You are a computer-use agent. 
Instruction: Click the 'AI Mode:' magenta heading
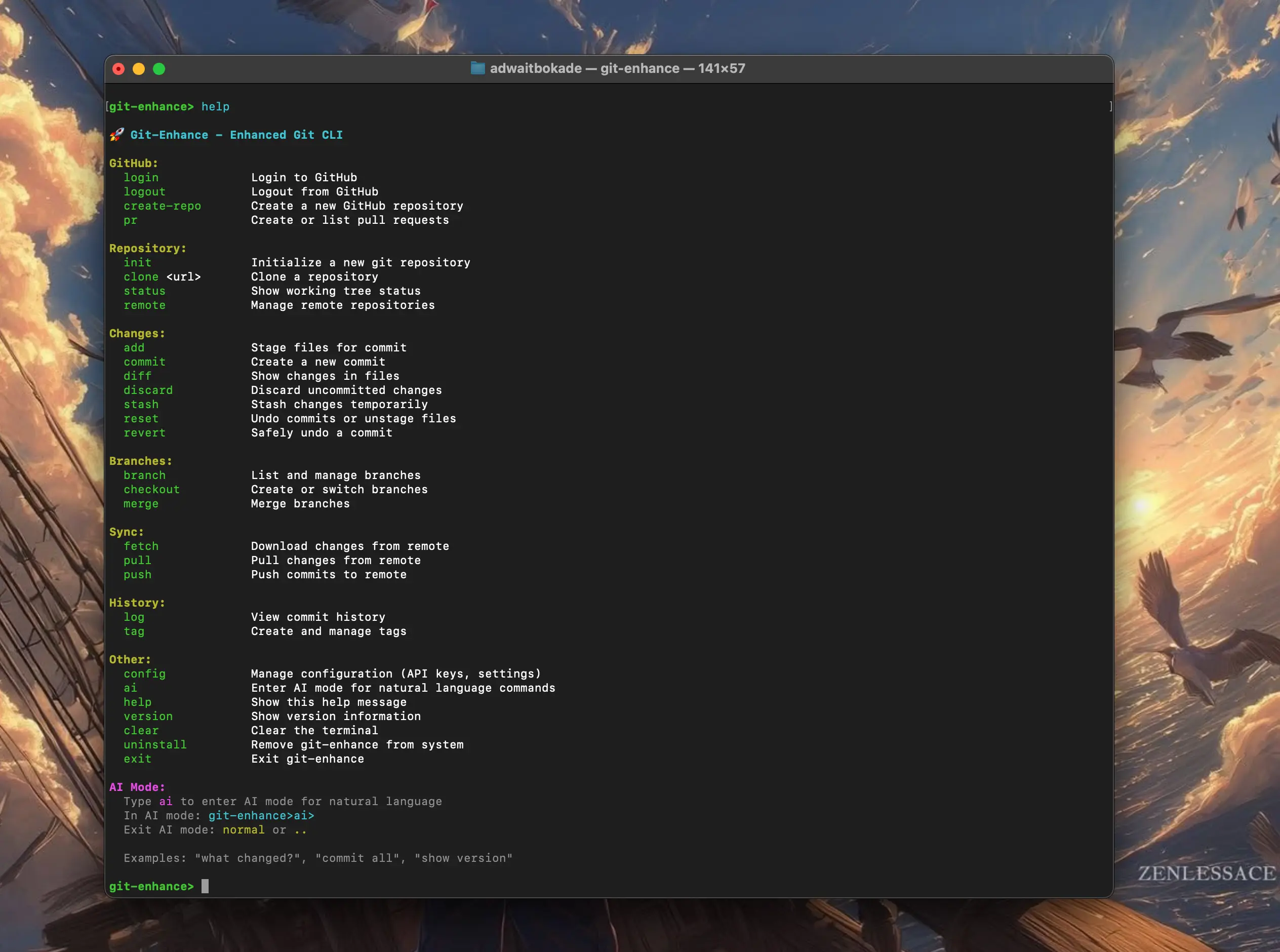(137, 787)
